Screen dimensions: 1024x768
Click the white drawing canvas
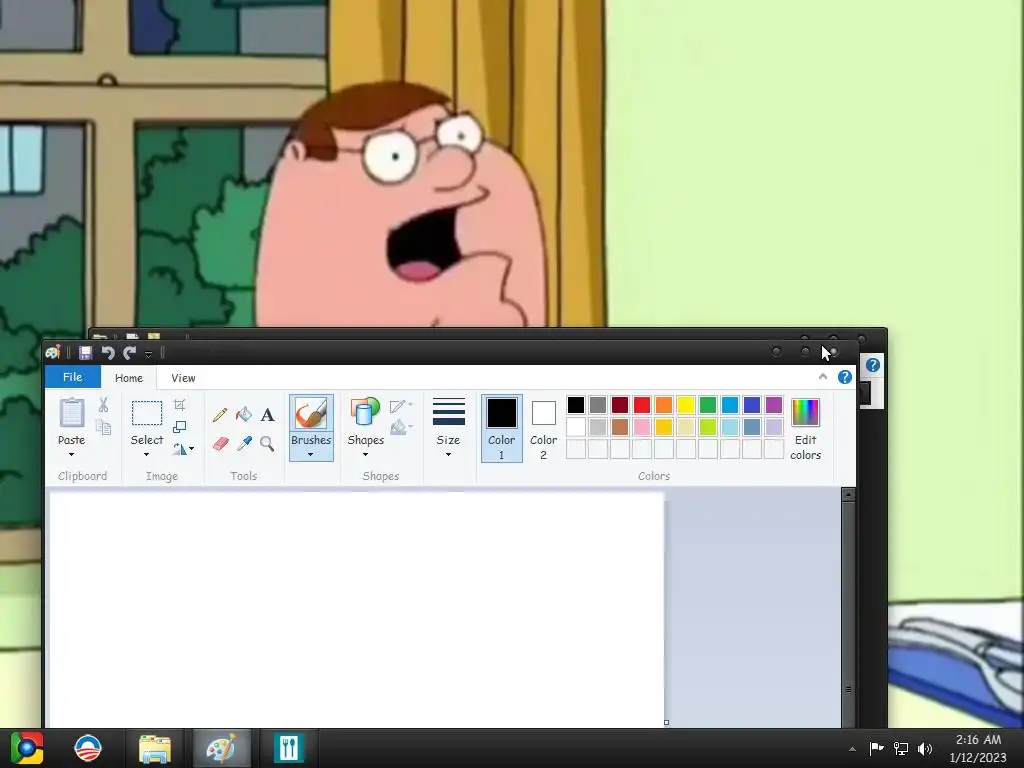coord(357,609)
